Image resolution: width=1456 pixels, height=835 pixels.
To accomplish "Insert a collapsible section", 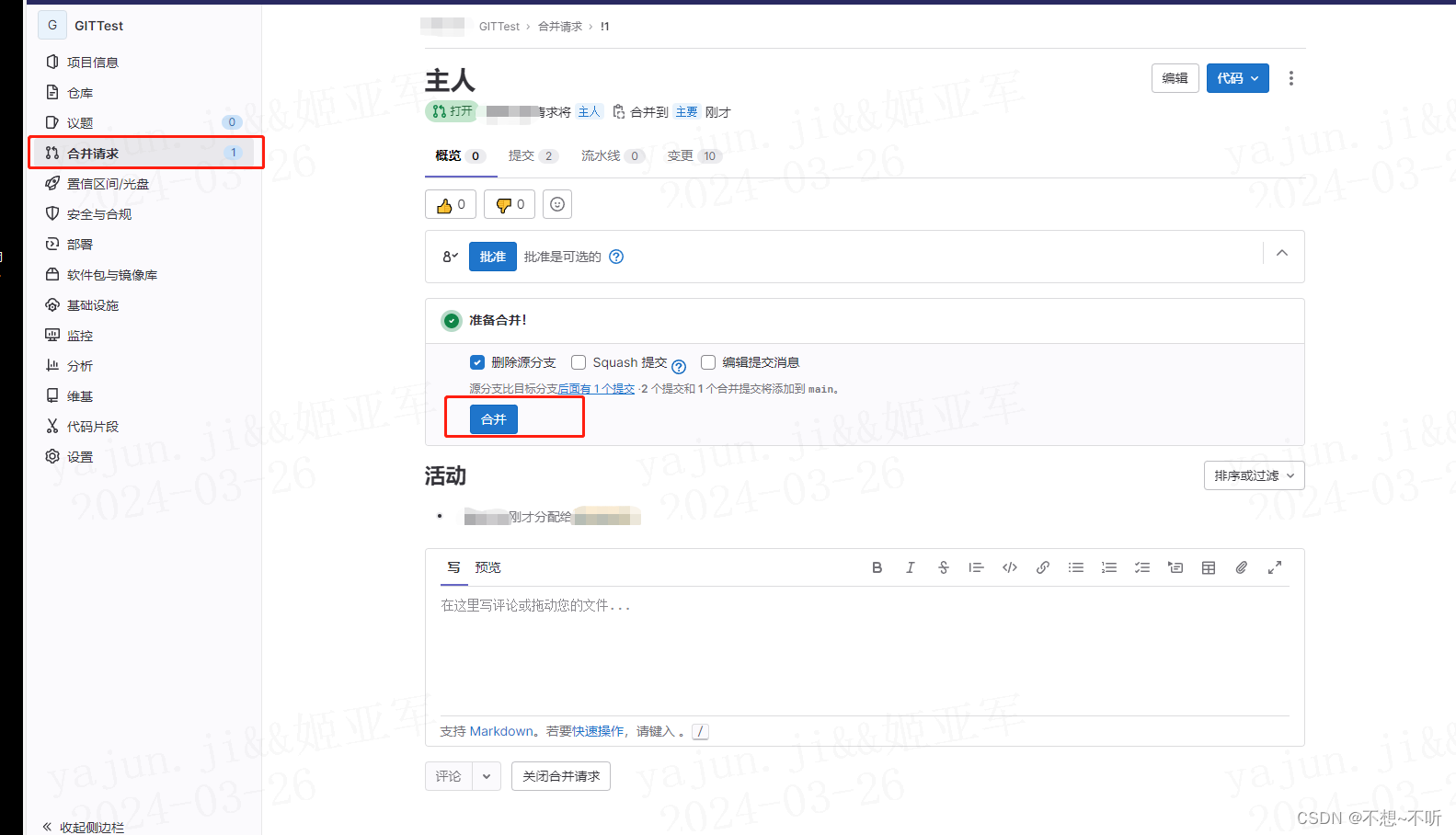I will coord(1175,567).
